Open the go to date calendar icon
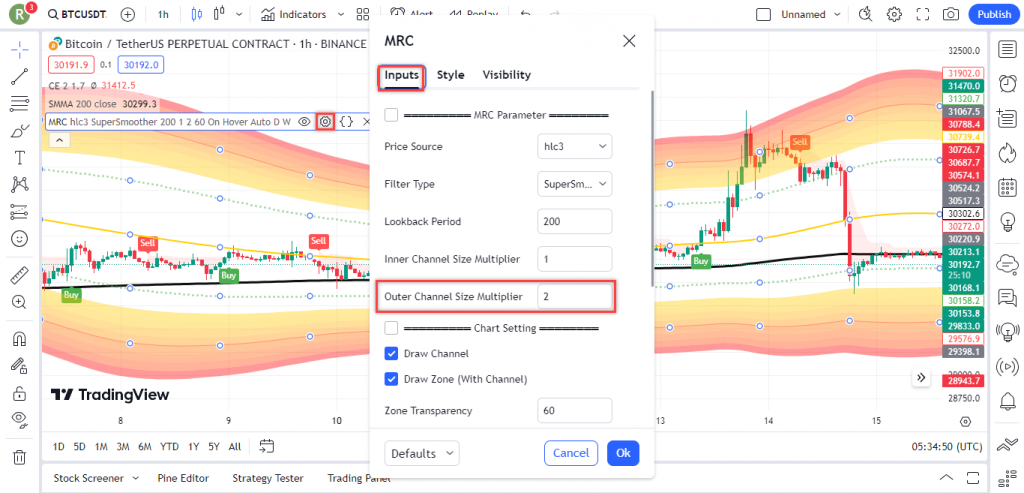Image resolution: width=1024 pixels, height=493 pixels. click(266, 447)
